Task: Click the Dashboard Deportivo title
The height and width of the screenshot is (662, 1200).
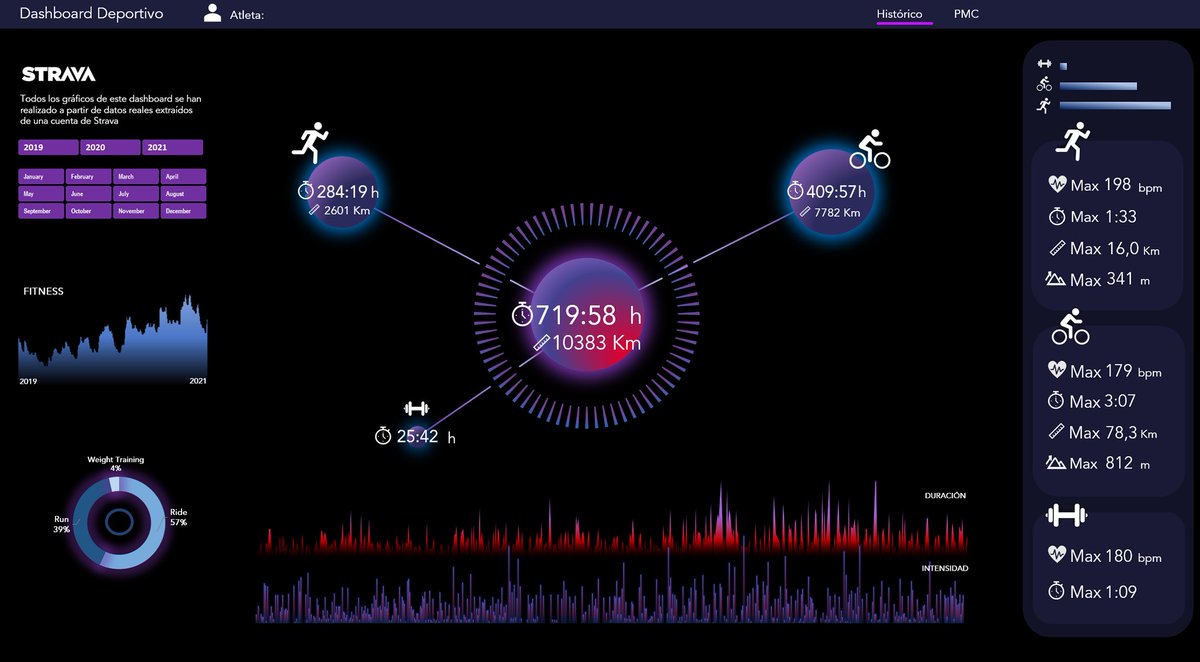Action: click(x=91, y=14)
